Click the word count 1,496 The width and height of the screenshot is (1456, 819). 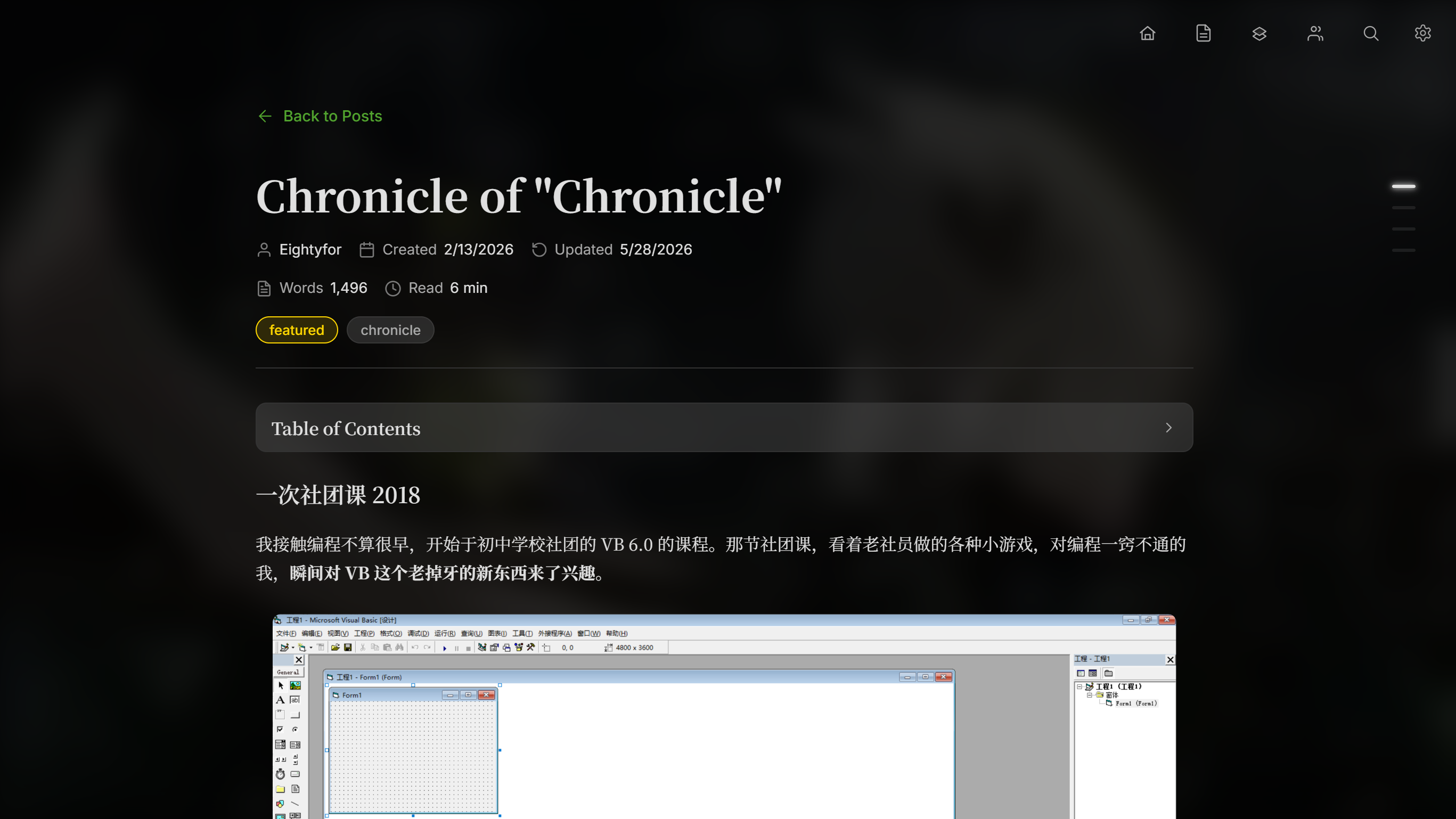tap(349, 288)
